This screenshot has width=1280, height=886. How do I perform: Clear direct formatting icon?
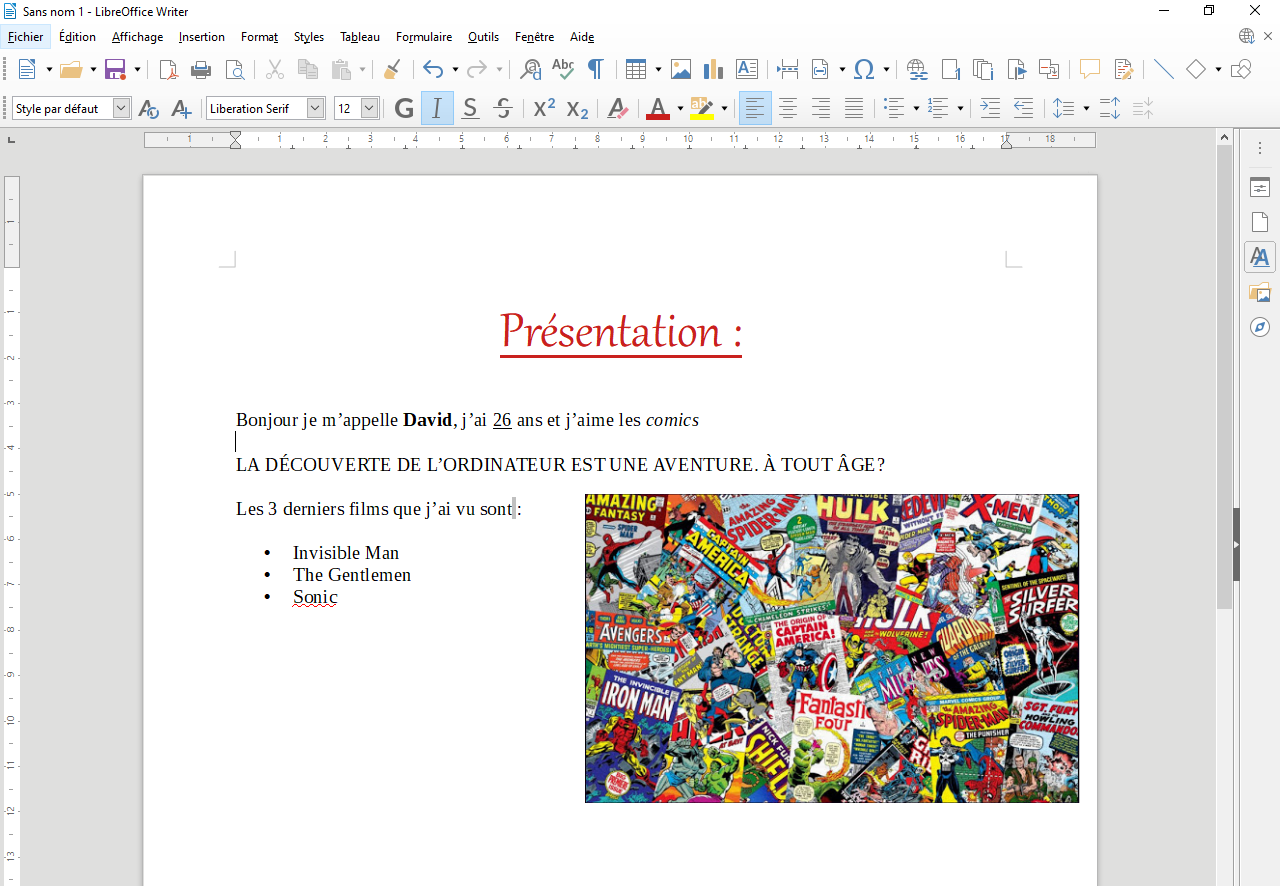618,108
